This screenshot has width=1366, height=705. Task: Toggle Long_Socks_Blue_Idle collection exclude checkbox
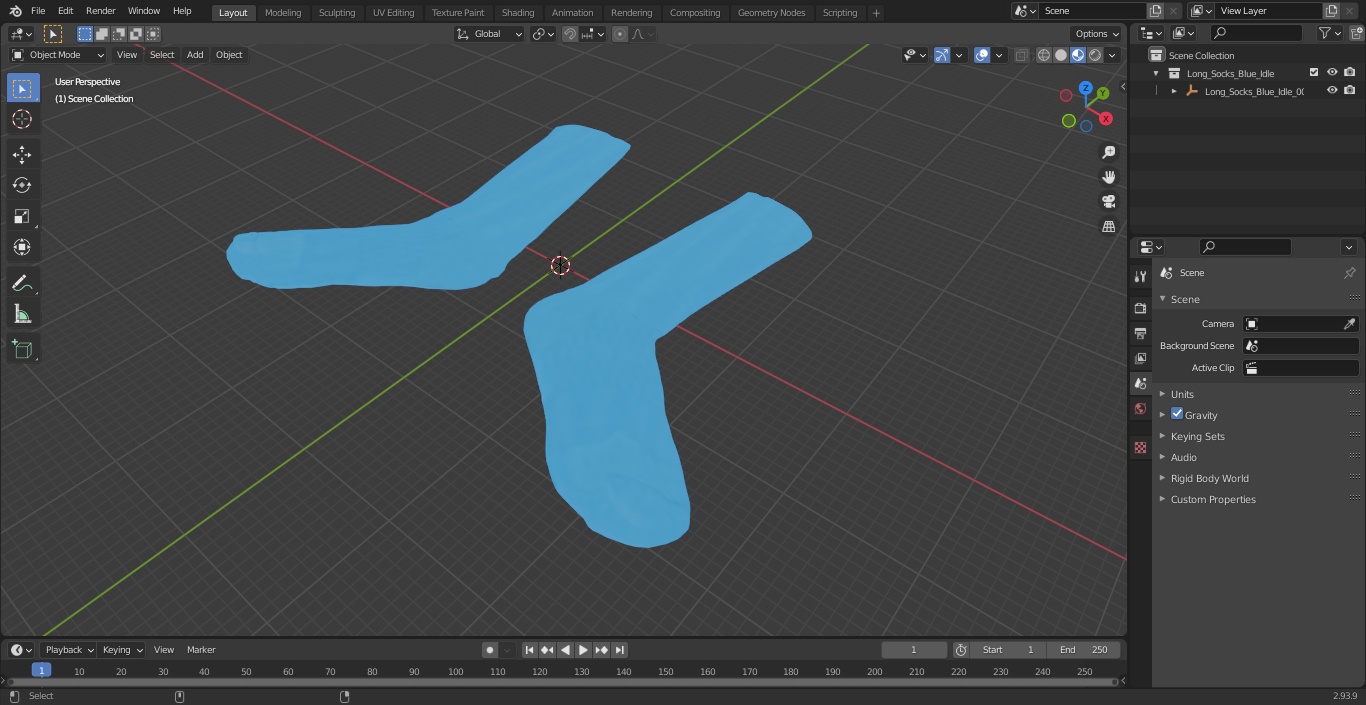point(1314,73)
